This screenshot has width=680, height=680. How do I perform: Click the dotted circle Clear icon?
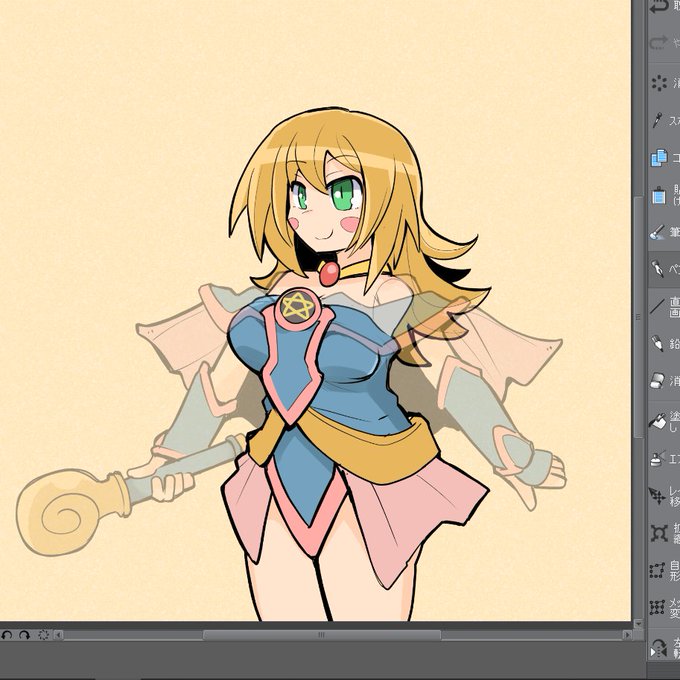coord(659,83)
